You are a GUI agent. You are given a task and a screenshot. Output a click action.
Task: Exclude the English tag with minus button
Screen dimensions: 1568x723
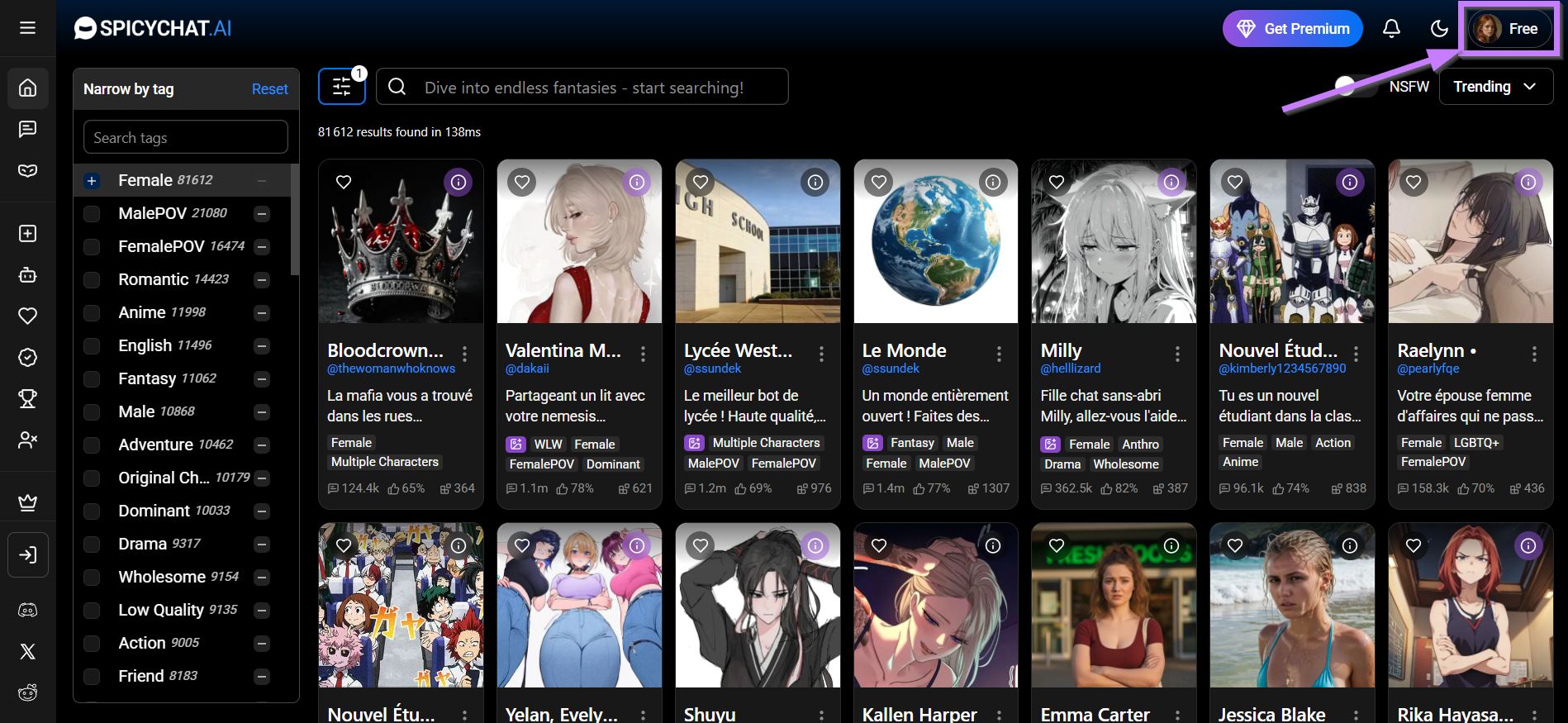262,345
